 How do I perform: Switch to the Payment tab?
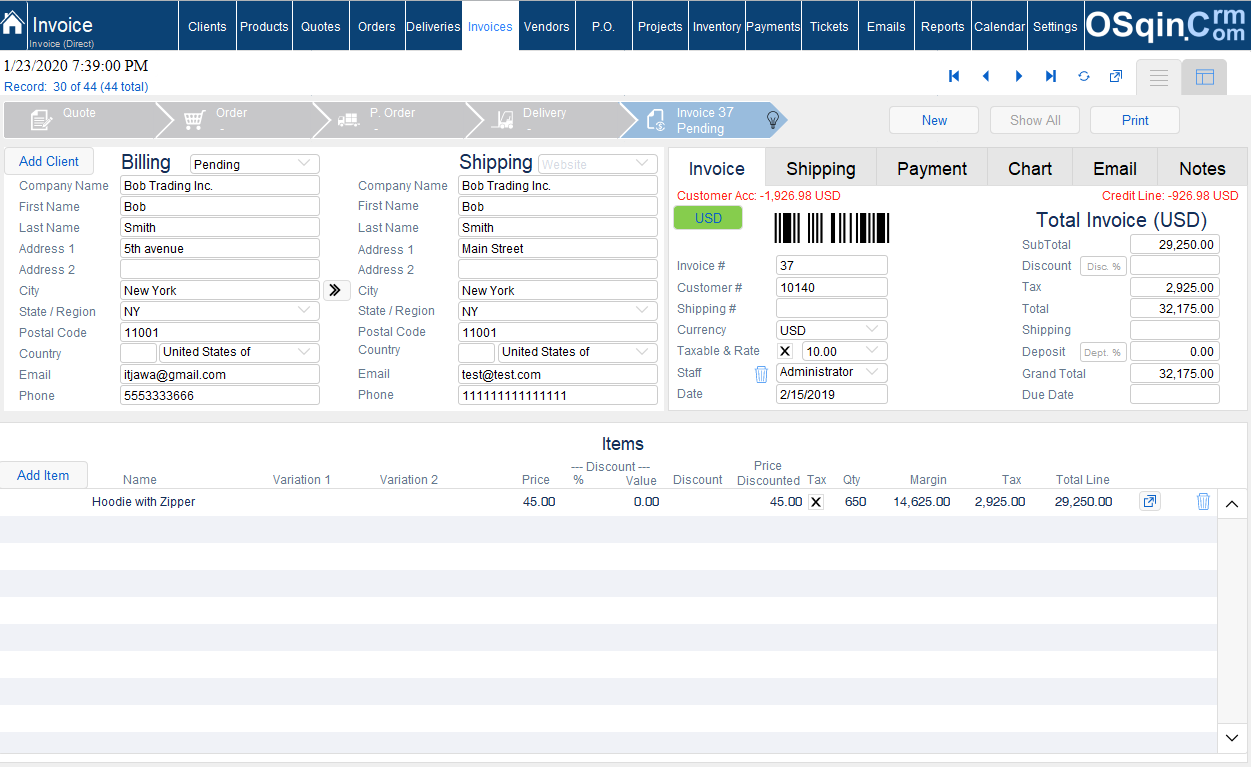click(932, 168)
